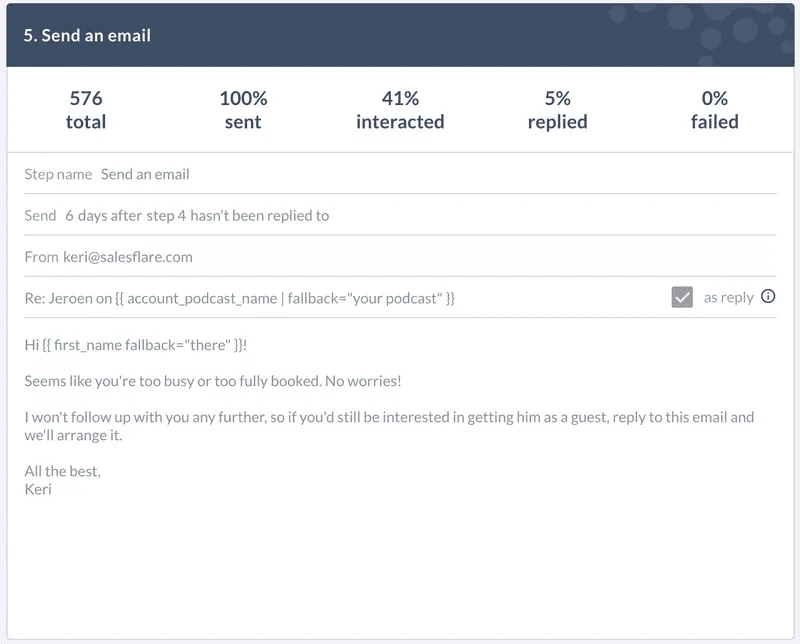Screen dimensions: 800x644
Task: View the '100% sent' statistic
Action: [243, 110]
